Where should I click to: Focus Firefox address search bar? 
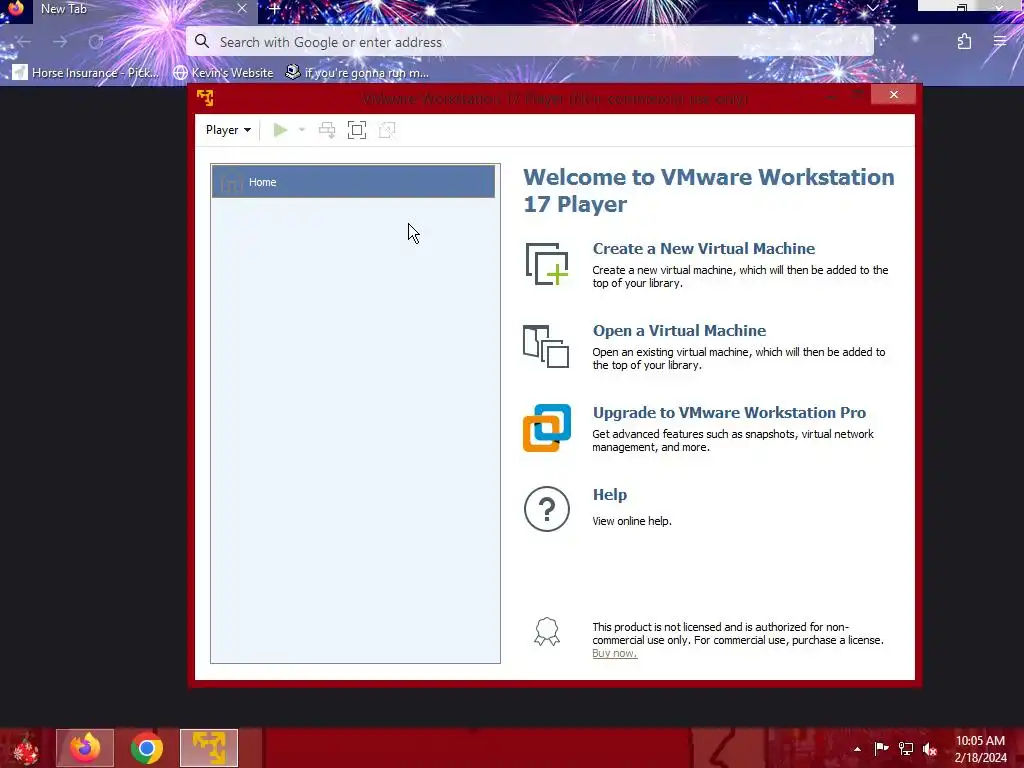pos(530,42)
